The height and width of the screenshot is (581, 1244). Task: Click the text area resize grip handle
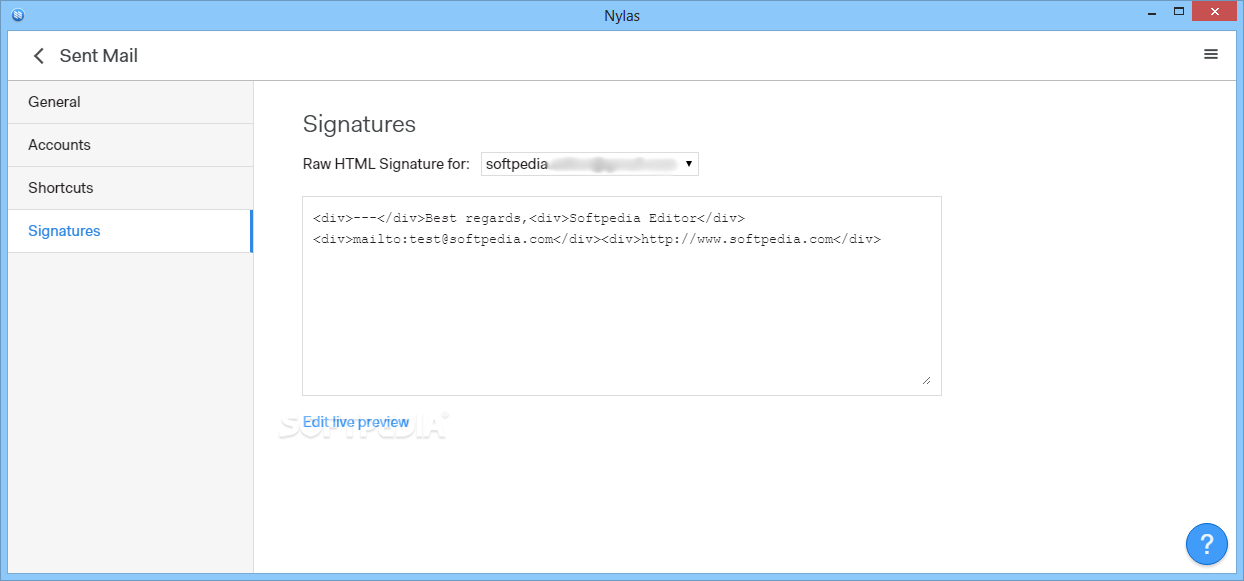click(926, 380)
